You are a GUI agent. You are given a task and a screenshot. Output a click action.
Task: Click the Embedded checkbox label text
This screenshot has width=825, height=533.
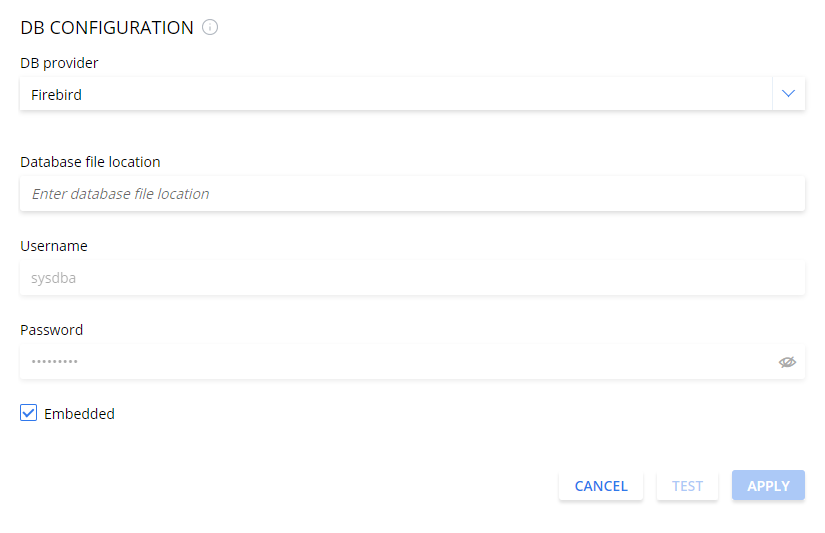tap(79, 414)
